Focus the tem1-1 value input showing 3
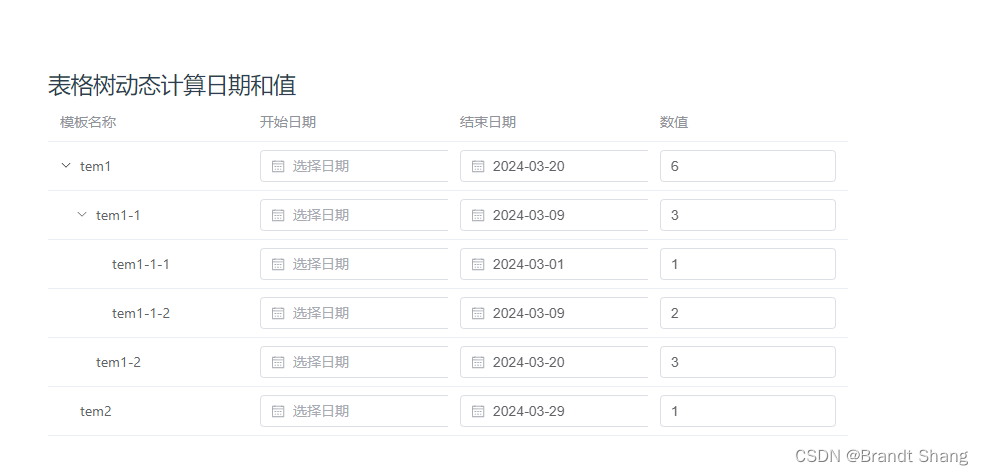The width and height of the screenshot is (983, 475). pos(747,215)
